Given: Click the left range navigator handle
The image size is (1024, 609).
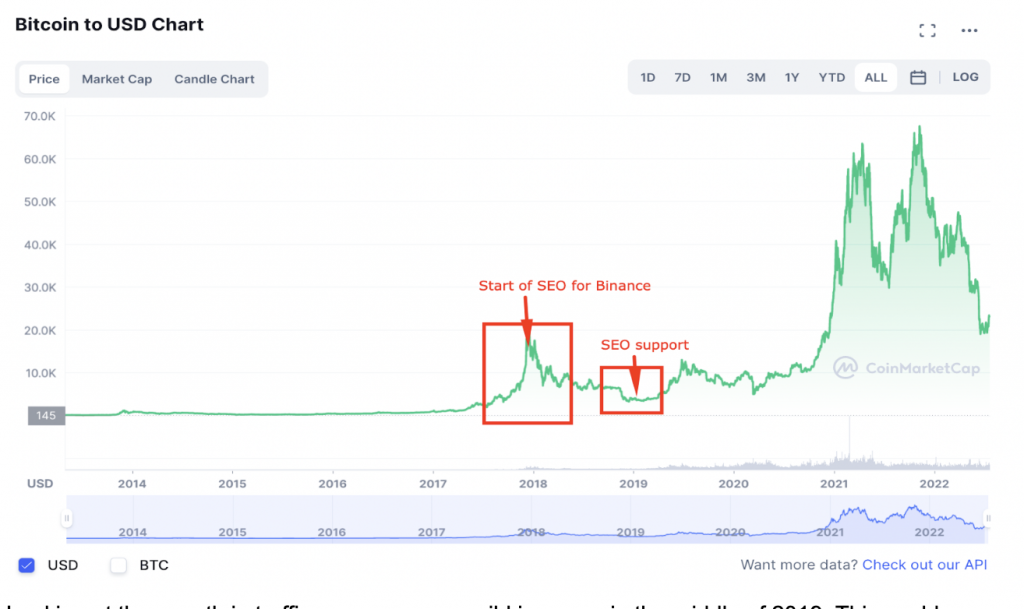Looking at the screenshot, I should pos(67,519).
